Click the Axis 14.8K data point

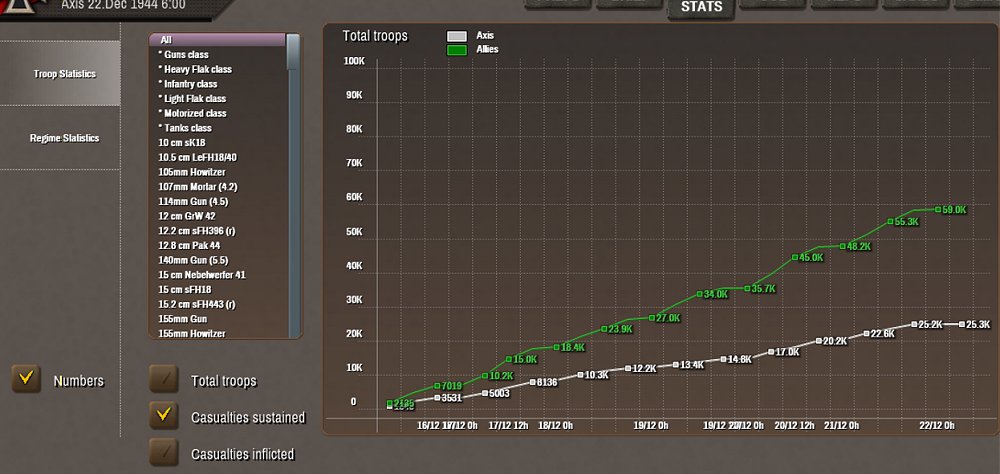[x=723, y=359]
